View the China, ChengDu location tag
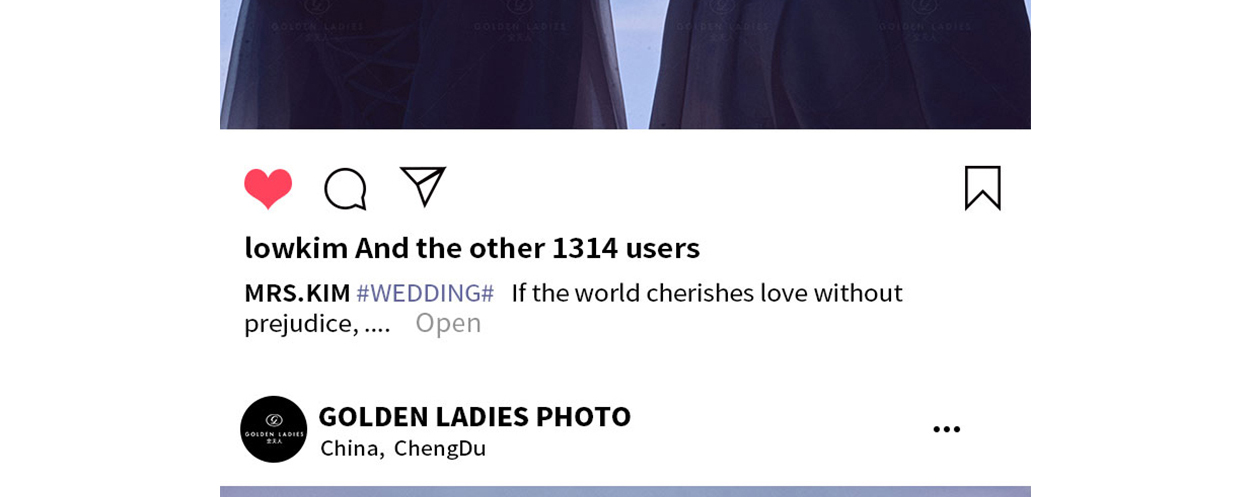 click(403, 448)
